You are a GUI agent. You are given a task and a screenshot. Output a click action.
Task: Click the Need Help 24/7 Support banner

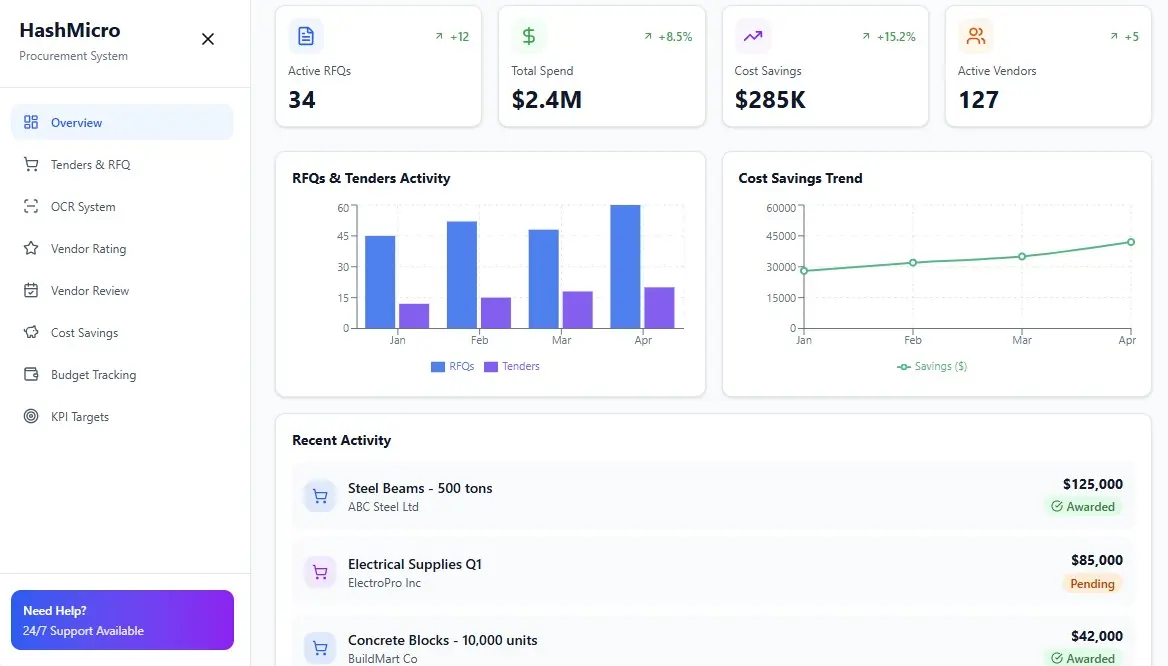click(x=122, y=620)
